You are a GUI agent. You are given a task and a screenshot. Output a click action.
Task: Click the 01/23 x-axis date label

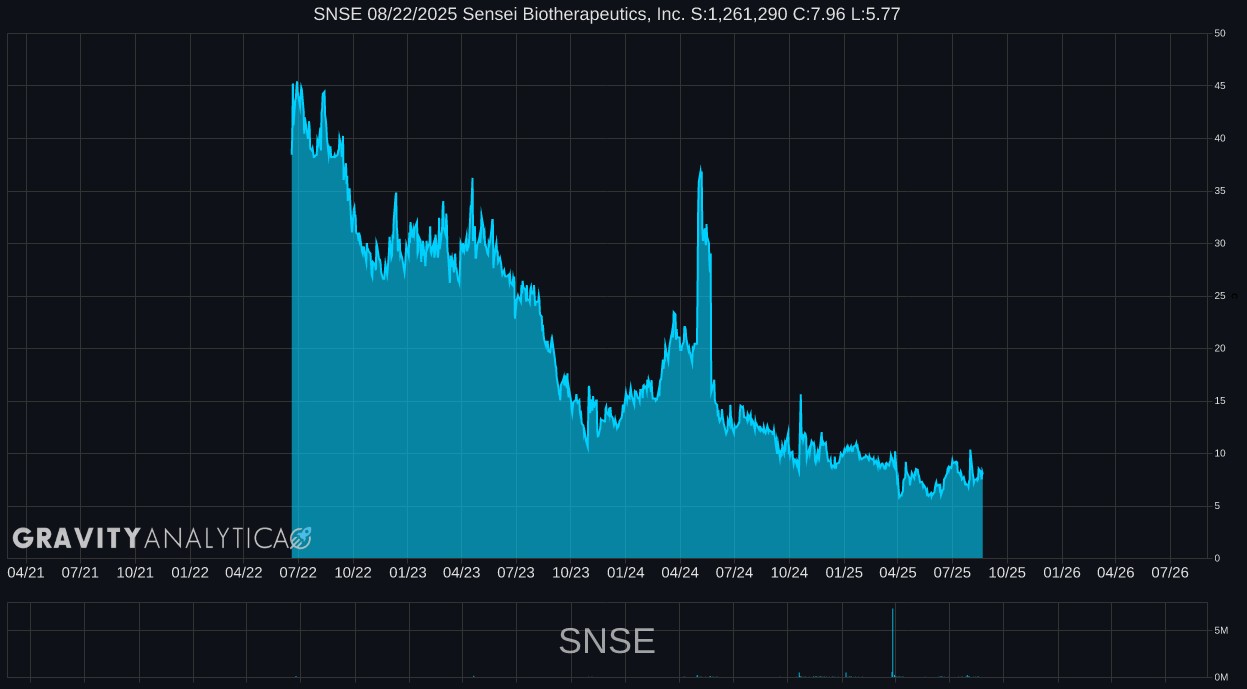(x=408, y=573)
